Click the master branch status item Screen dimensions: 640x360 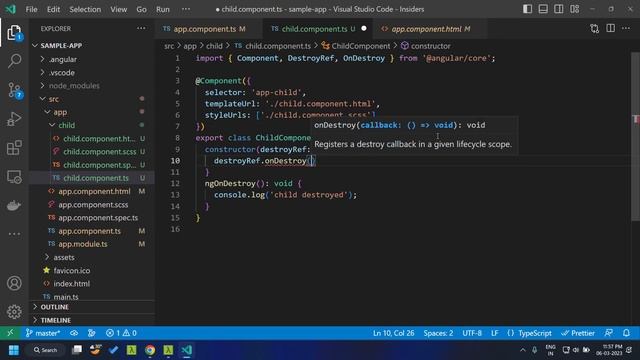(42, 333)
